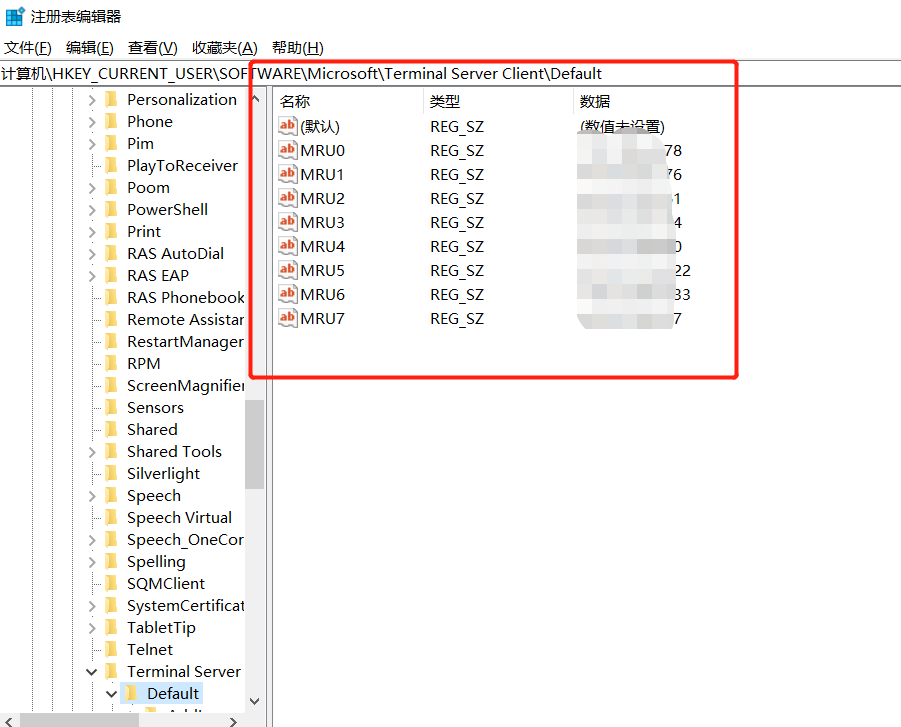The image size is (901, 727).
Task: Select the Speech Virtual tree key
Action: tap(179, 517)
